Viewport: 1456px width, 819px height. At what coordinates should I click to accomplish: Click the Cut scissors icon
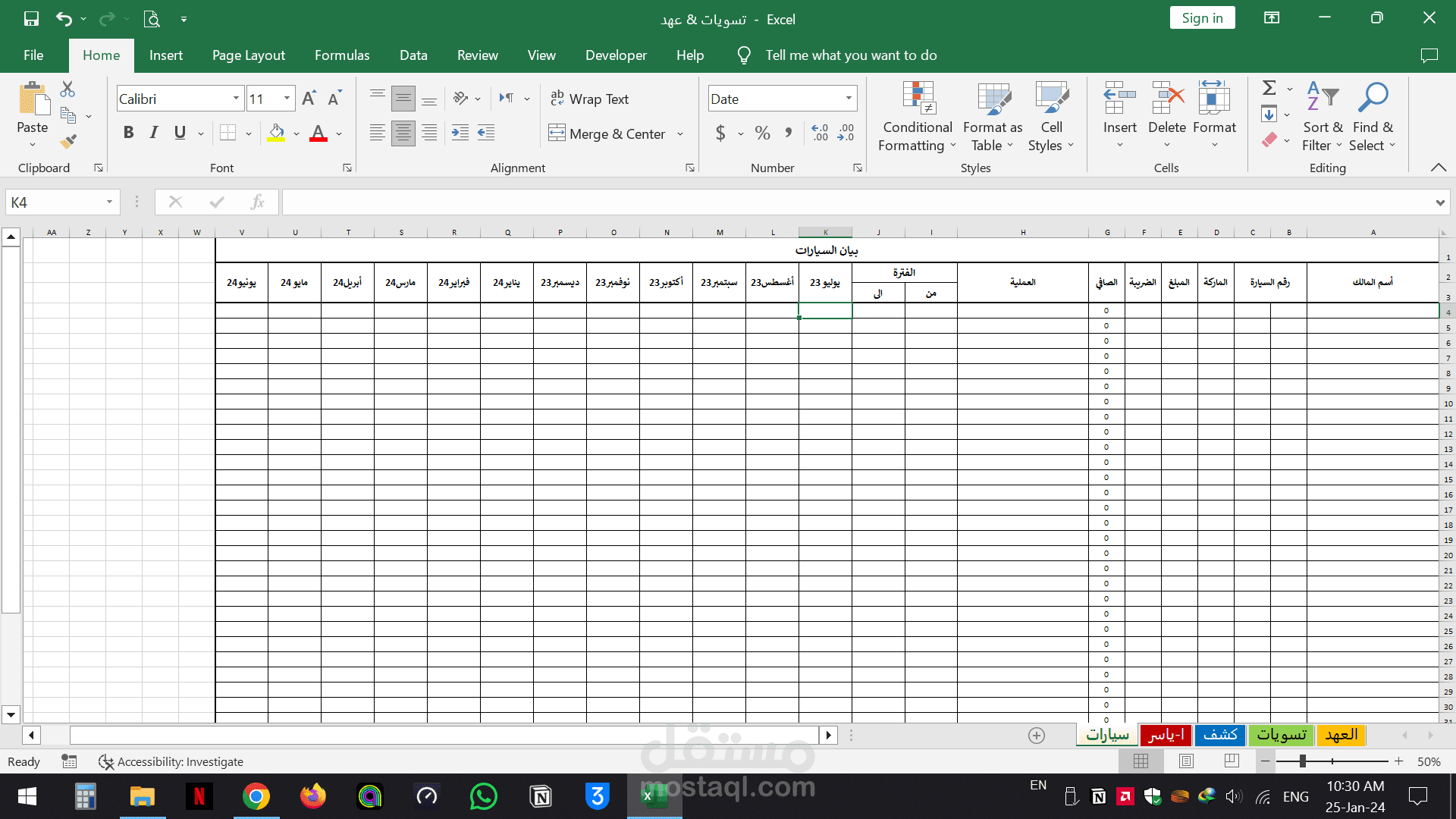click(67, 89)
